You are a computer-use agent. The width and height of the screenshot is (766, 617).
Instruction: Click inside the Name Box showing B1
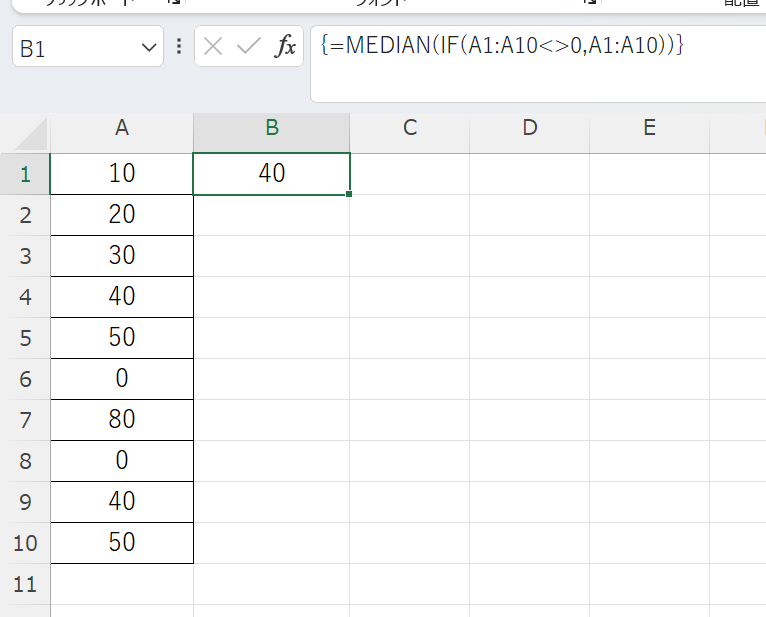click(75, 47)
